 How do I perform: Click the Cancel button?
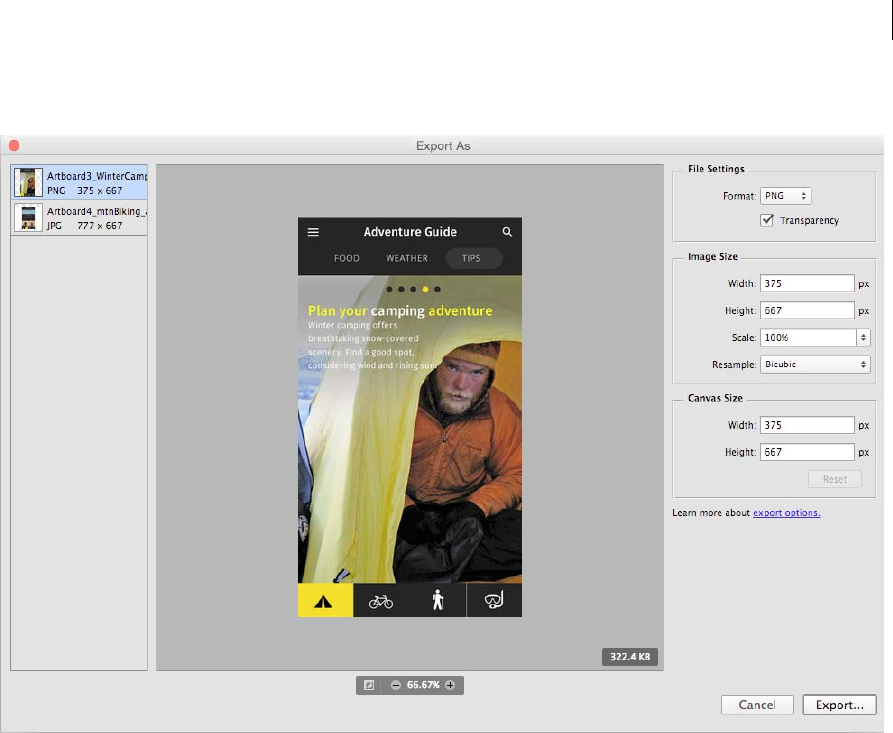[757, 705]
